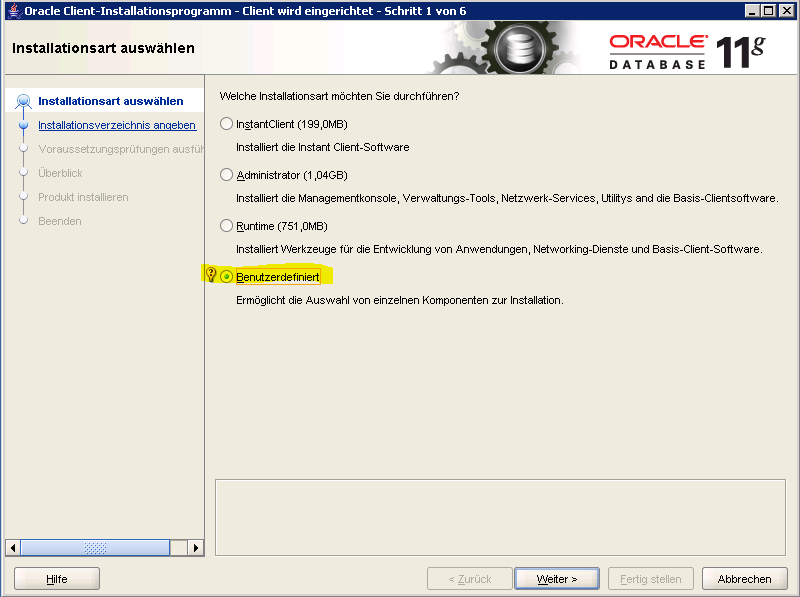Image resolution: width=800 pixels, height=597 pixels.
Task: Close the installer window
Action: [x=786, y=11]
